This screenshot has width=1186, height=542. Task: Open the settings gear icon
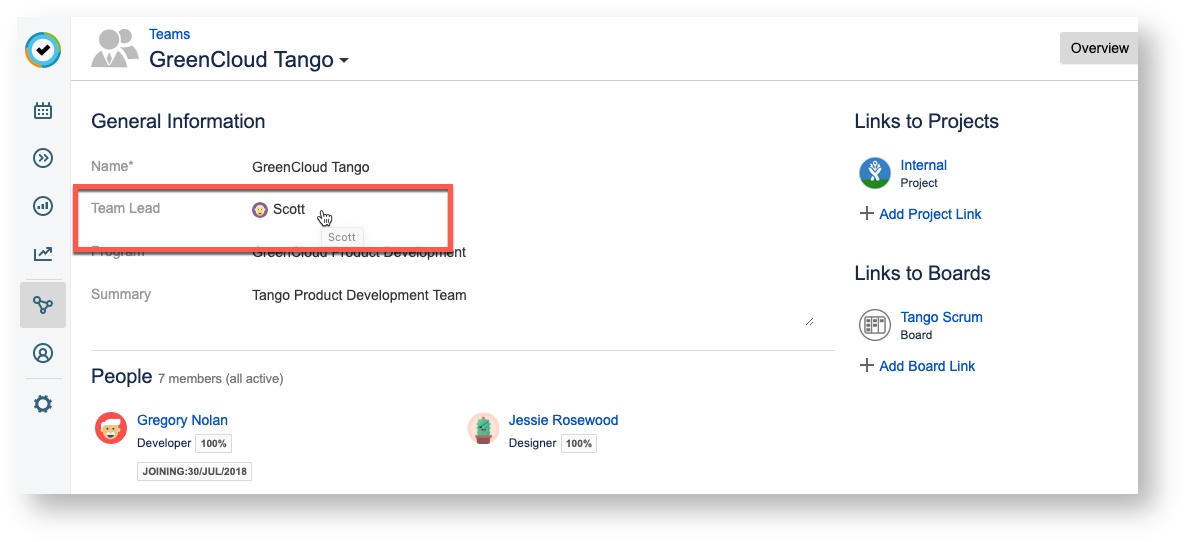click(x=43, y=405)
